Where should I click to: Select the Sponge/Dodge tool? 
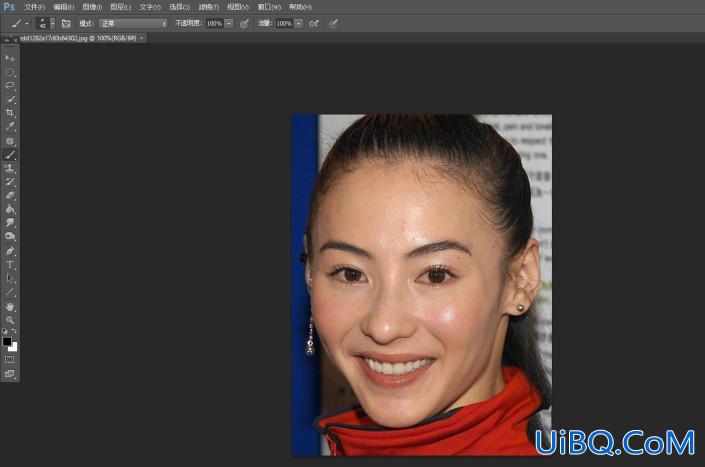click(x=10, y=236)
